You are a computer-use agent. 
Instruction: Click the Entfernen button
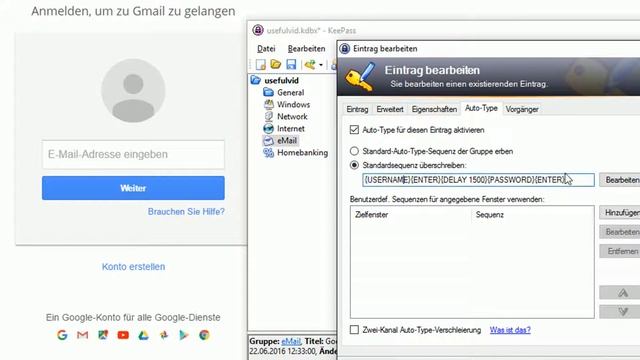click(621, 251)
